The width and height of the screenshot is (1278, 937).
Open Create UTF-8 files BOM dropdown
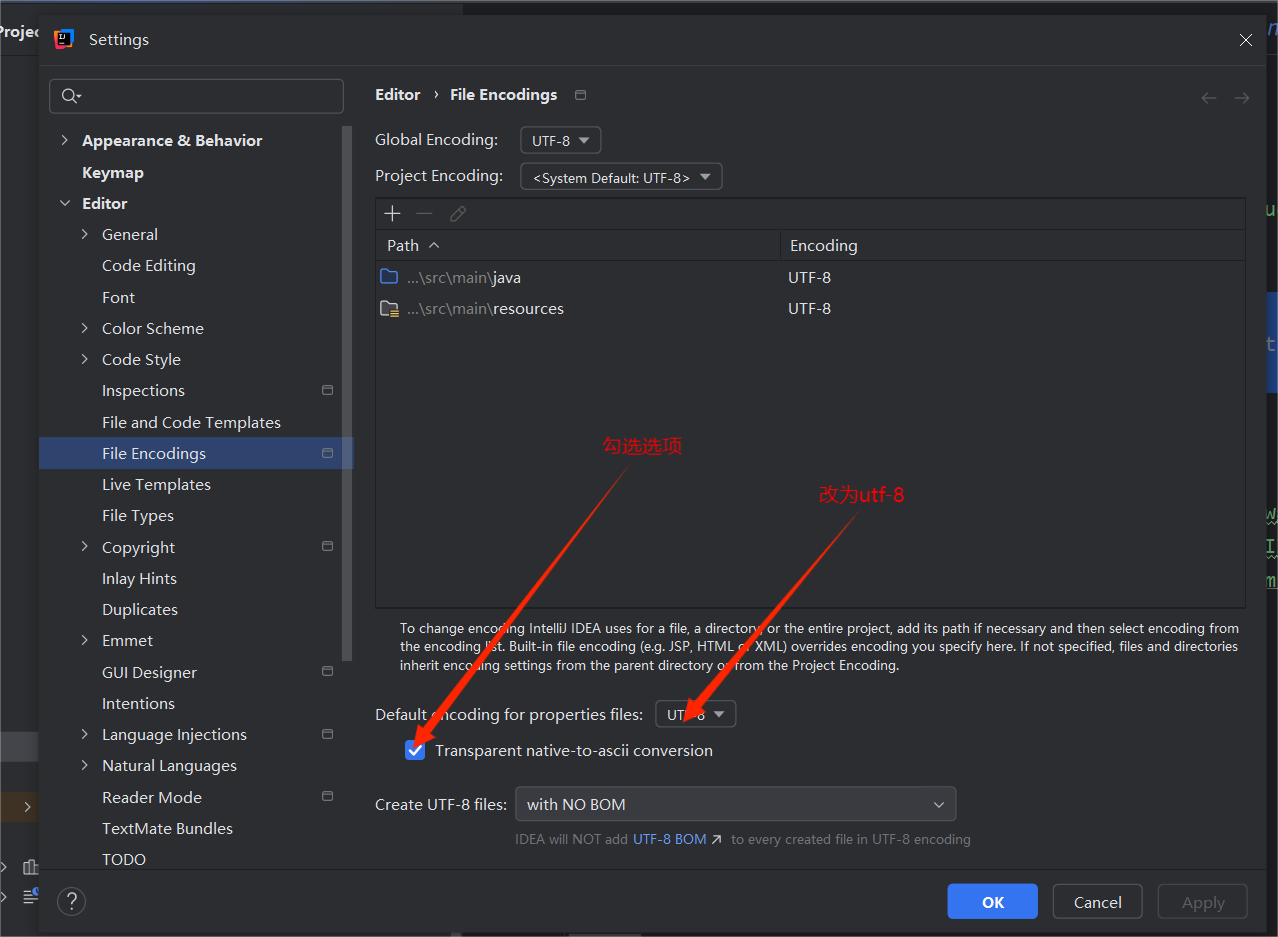click(735, 804)
